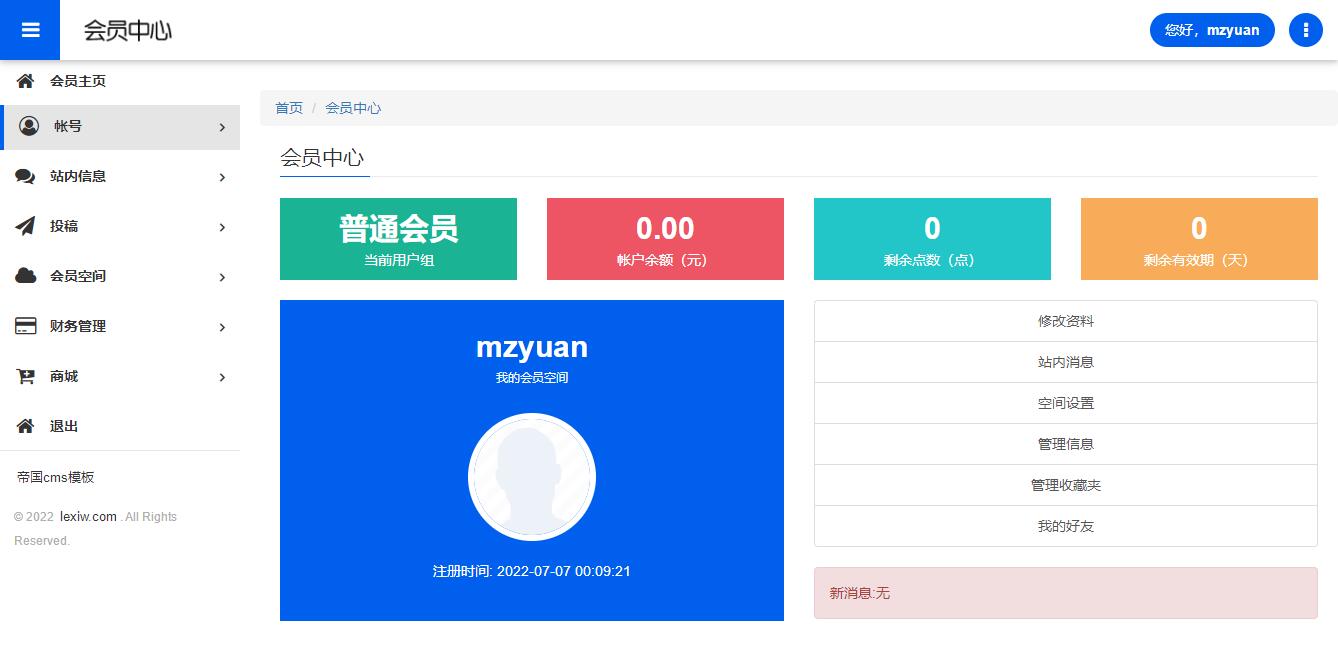The width and height of the screenshot is (1338, 661).
Task: Open 修改资料 from the quick list
Action: pyautogui.click(x=1065, y=321)
